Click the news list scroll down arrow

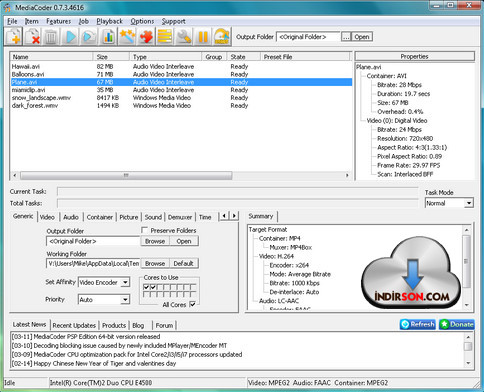tap(468, 363)
